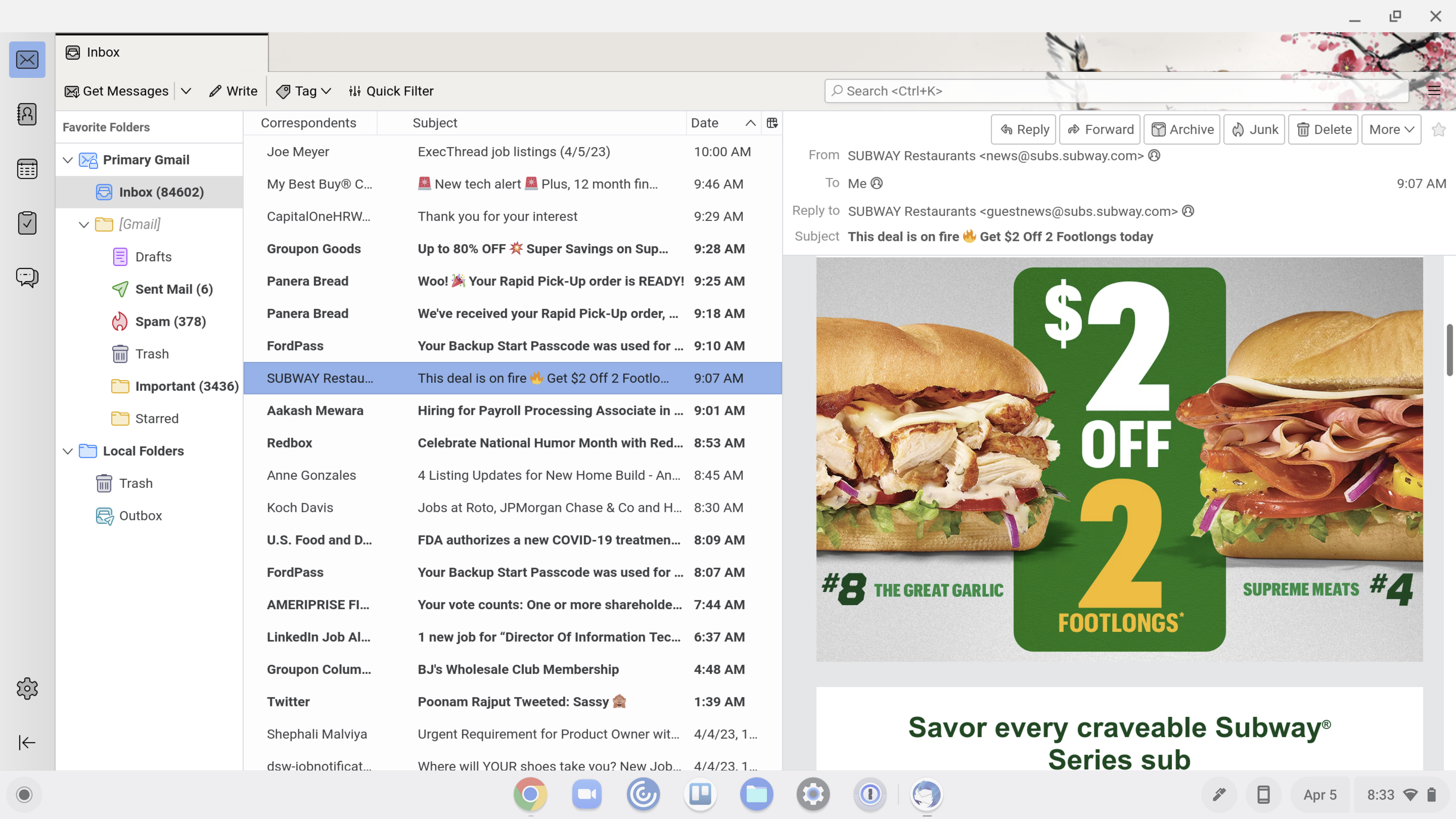Open Panera Rapid Pick-Up order READY email
This screenshot has width=1456, height=819.
(x=513, y=281)
